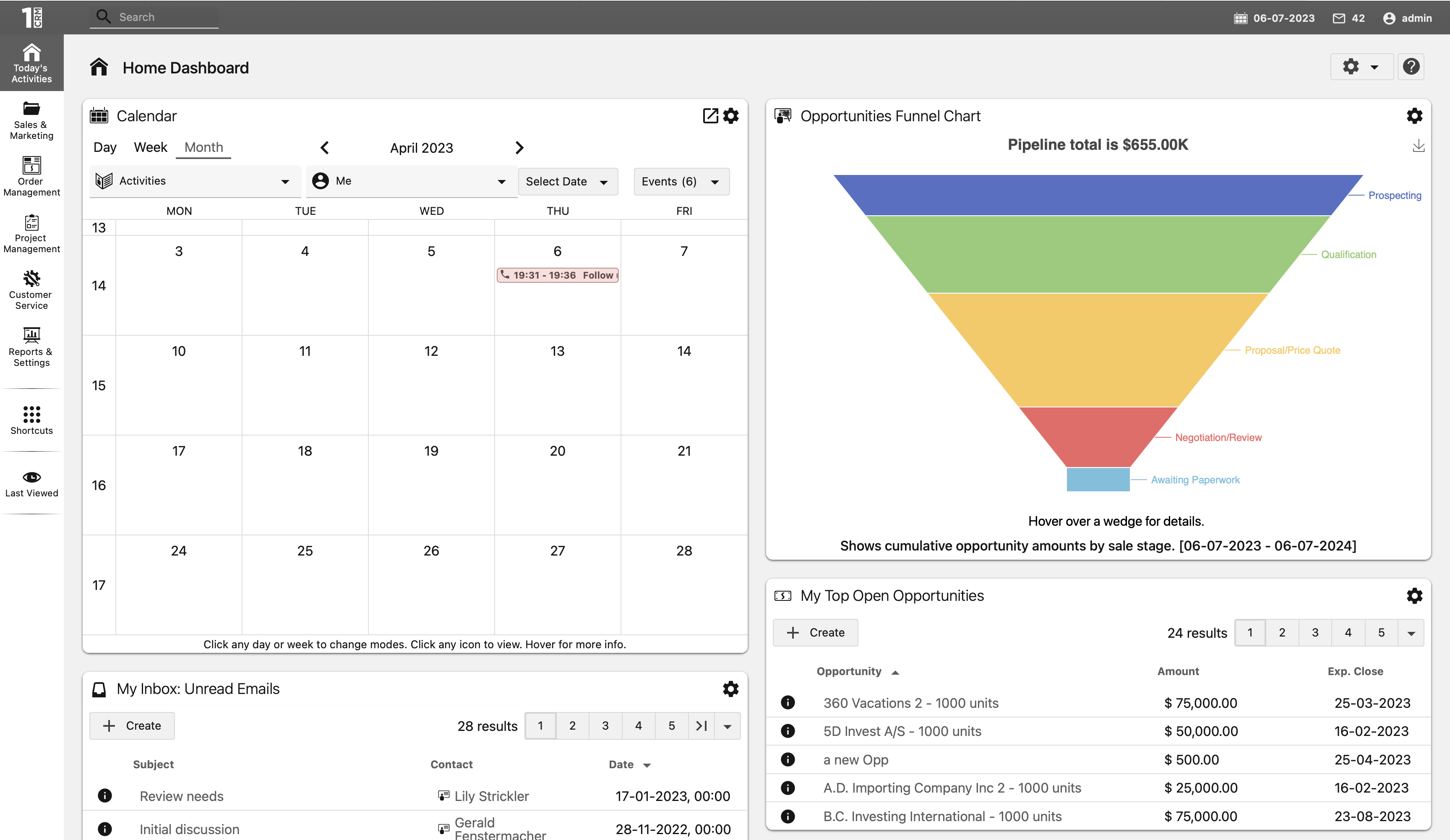Go to page 3 of unread emails

(x=605, y=725)
